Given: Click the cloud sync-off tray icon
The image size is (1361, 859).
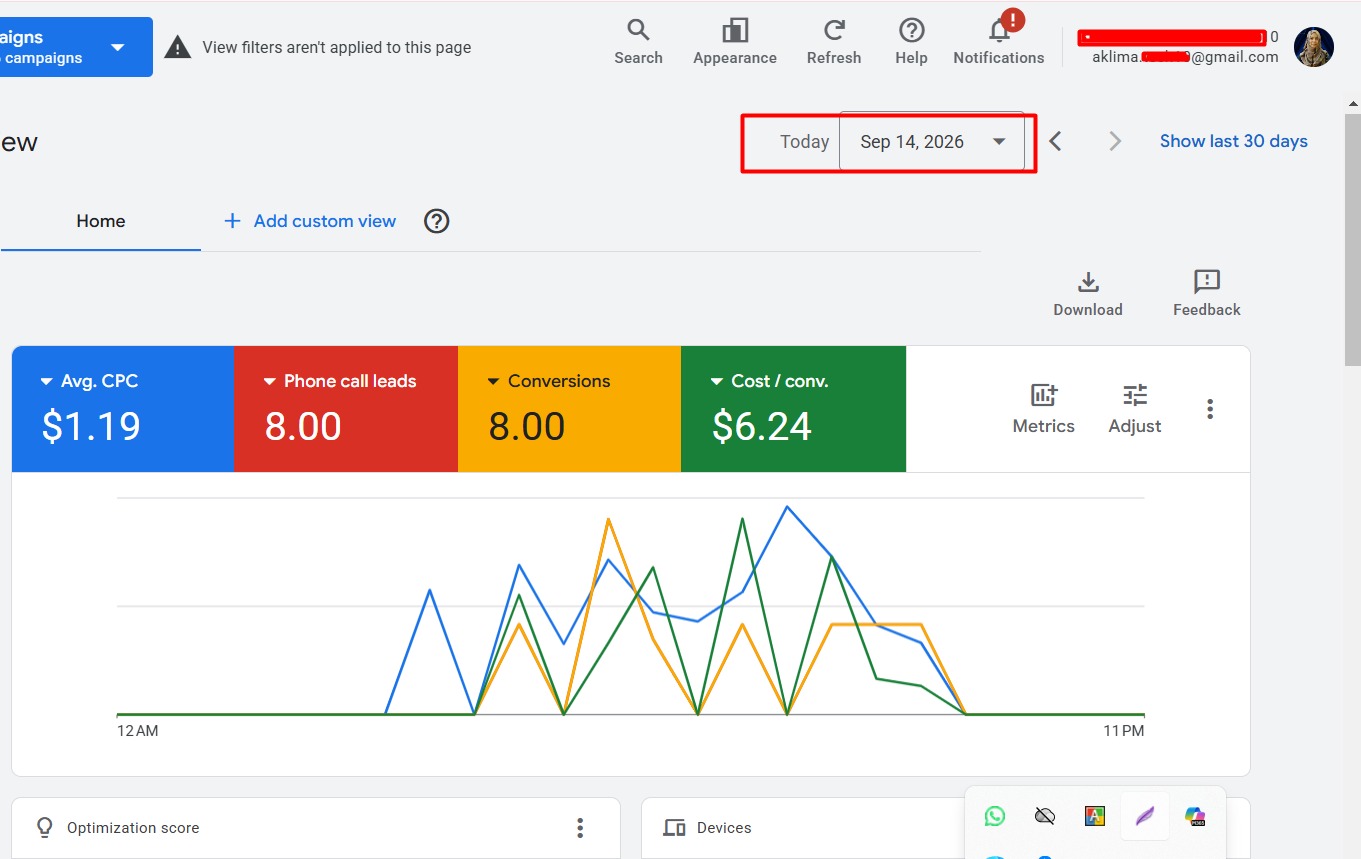Looking at the screenshot, I should pyautogui.click(x=1045, y=816).
